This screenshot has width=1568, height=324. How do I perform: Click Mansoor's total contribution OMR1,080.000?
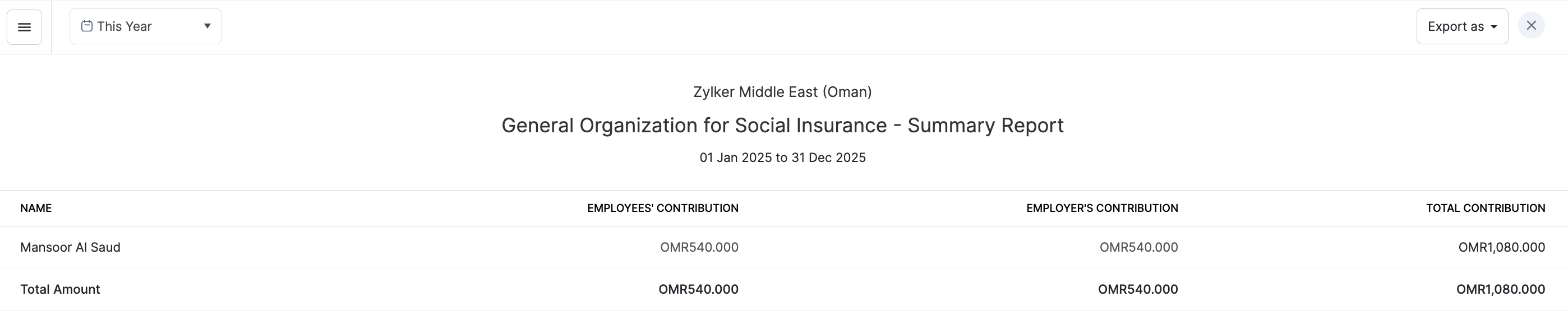1501,247
